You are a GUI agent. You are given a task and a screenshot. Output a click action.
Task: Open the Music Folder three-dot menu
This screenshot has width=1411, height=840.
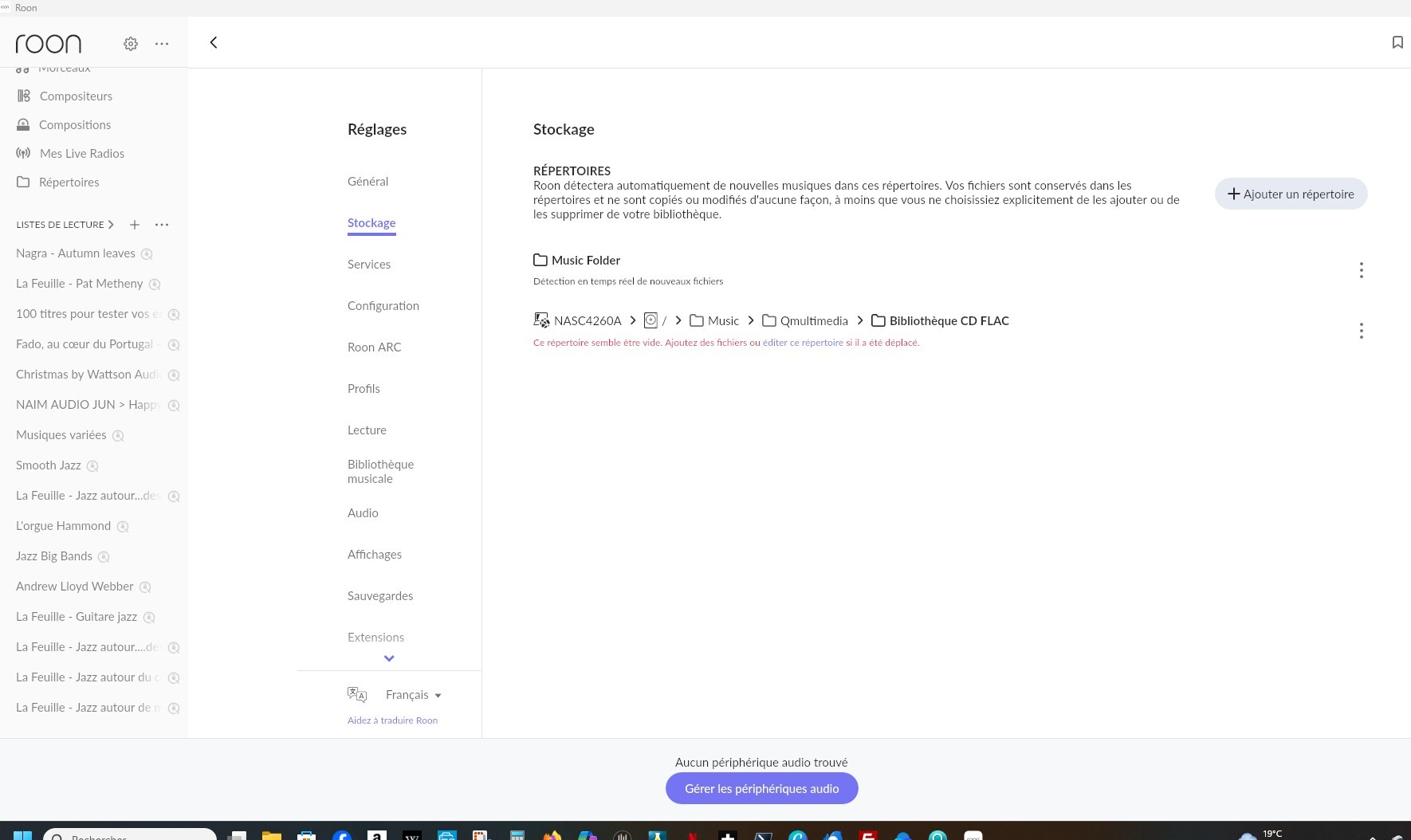(1362, 270)
